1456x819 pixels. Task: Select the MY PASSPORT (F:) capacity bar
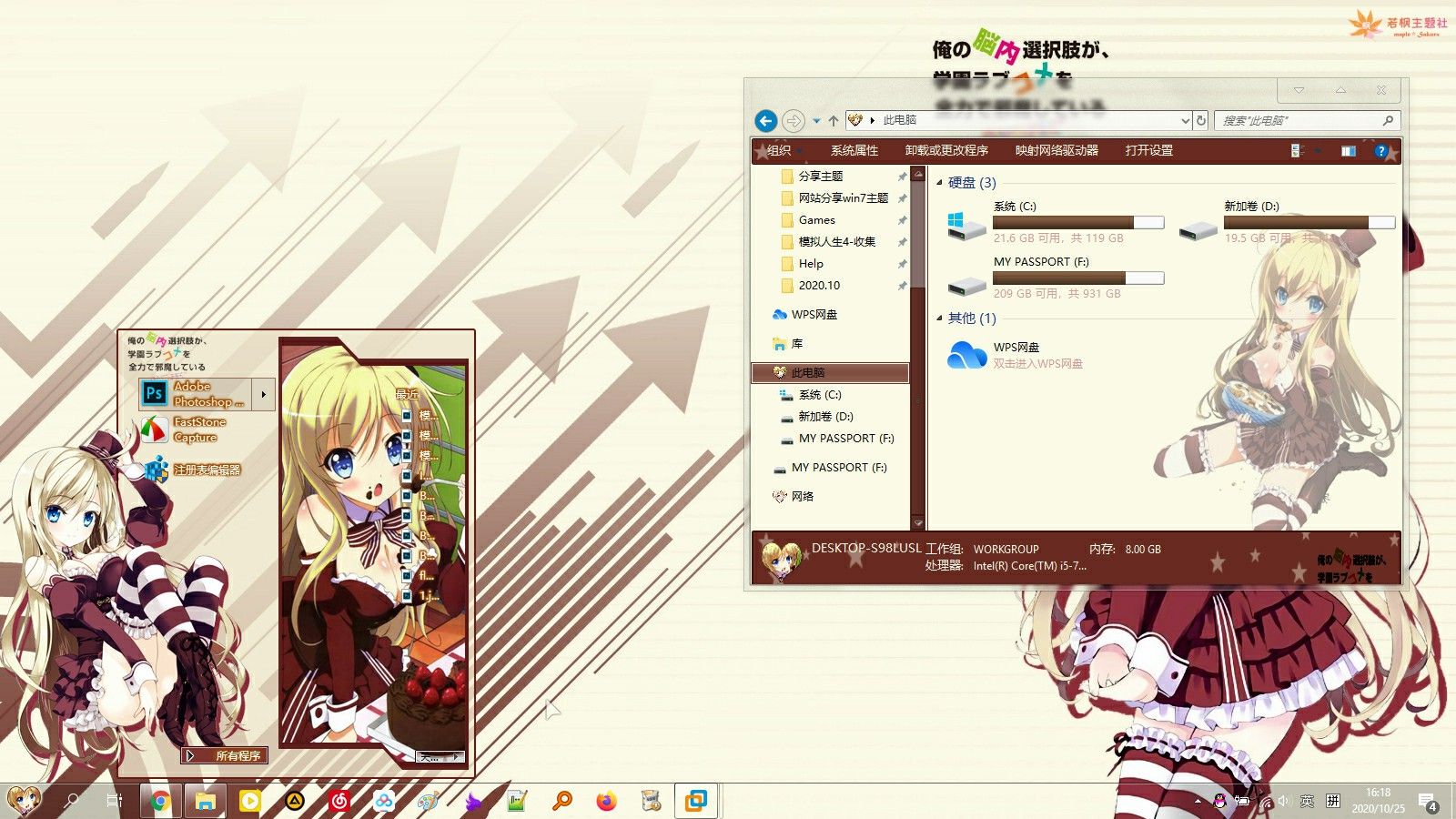(1078, 278)
